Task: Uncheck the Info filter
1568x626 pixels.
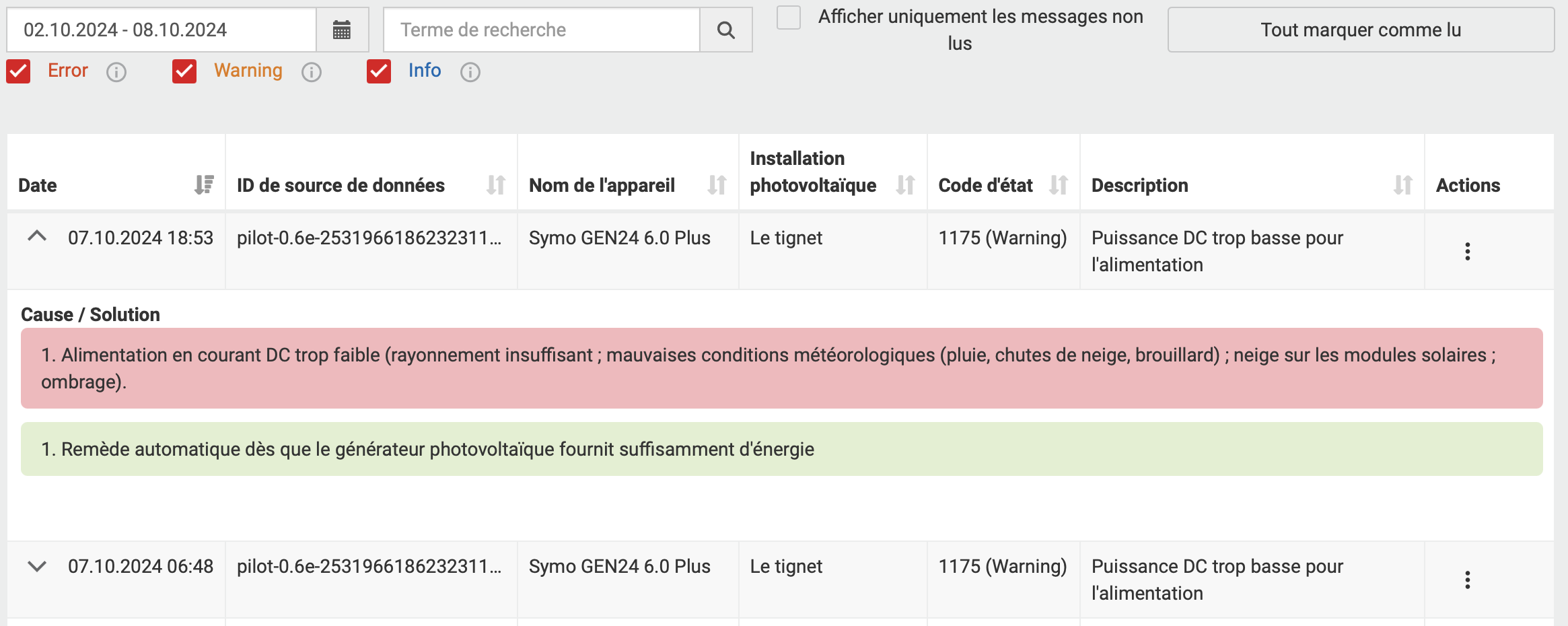Action: pos(379,71)
